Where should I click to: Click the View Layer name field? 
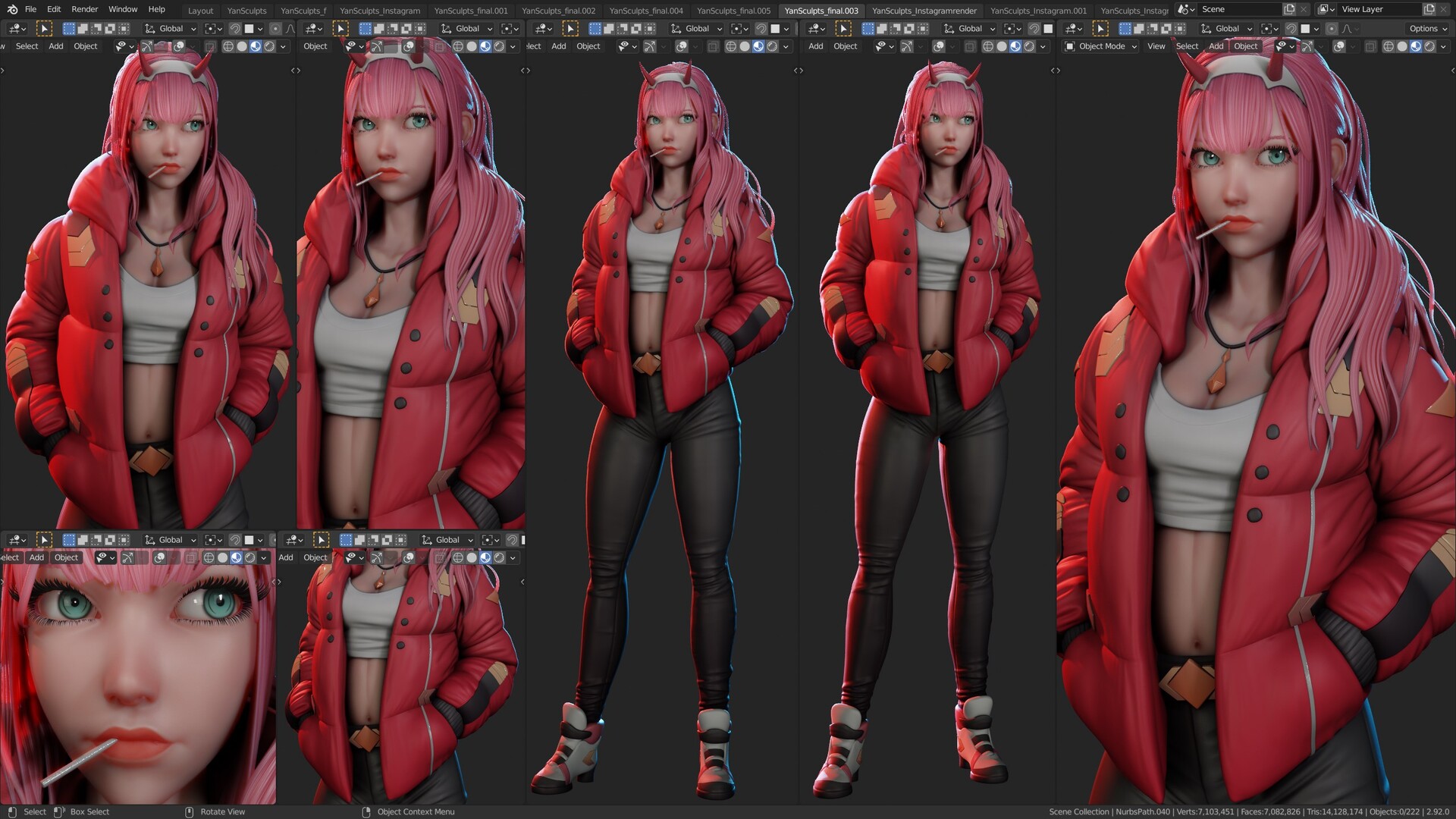coord(1380,9)
